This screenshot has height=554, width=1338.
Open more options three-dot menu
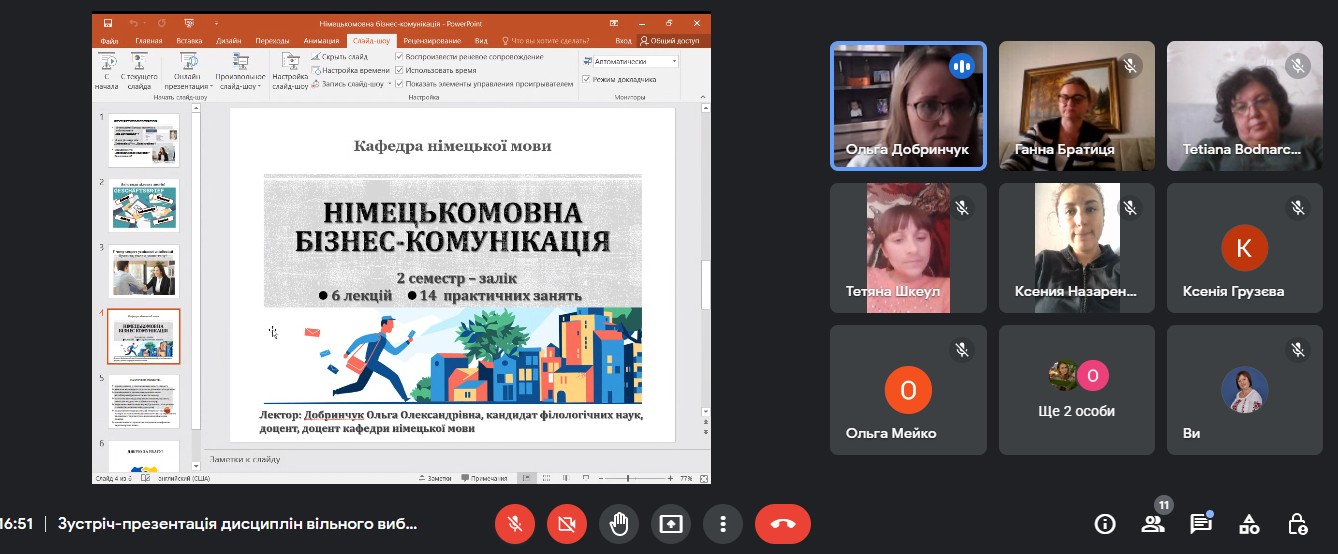[x=721, y=523]
